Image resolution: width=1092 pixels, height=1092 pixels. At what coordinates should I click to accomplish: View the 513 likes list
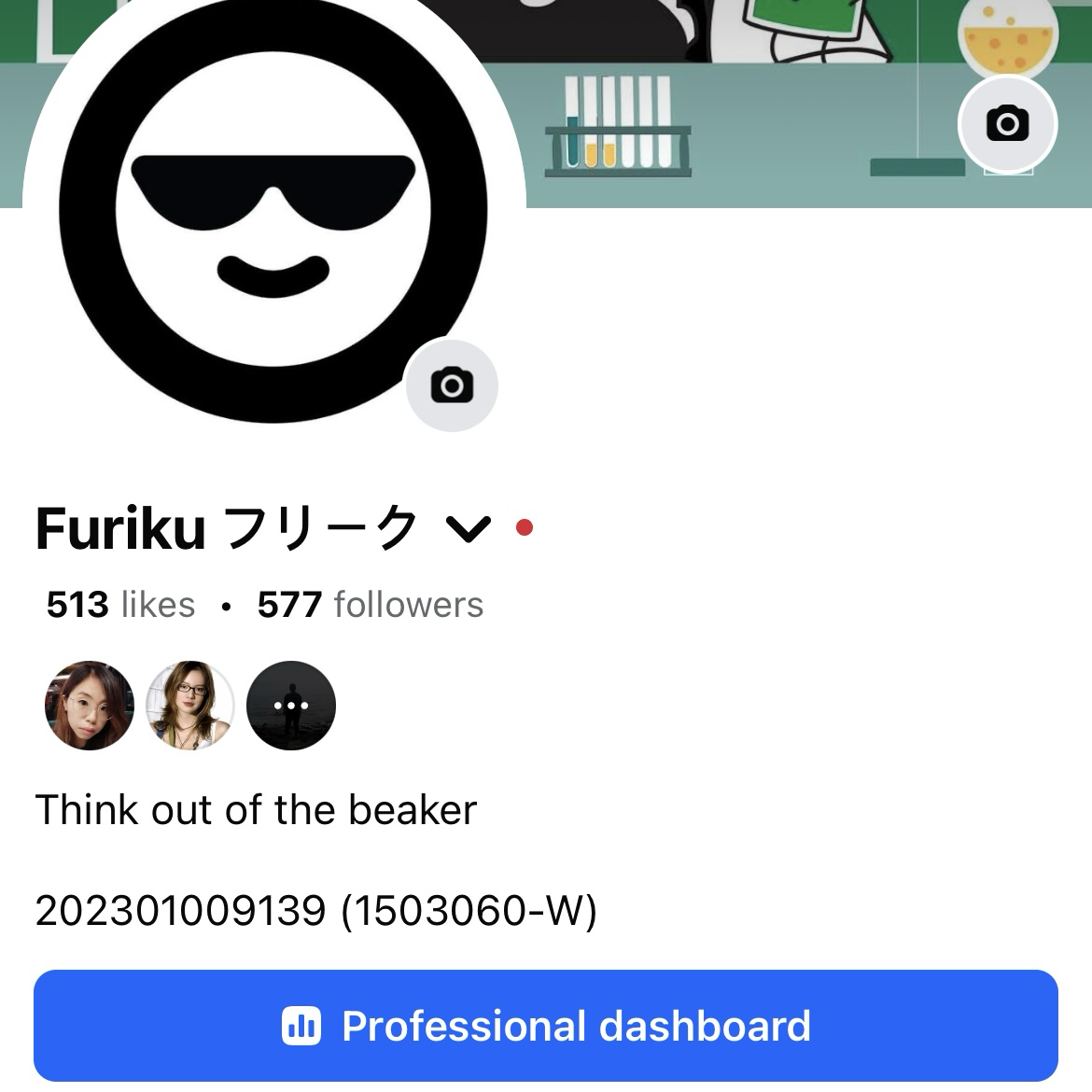coord(120,604)
